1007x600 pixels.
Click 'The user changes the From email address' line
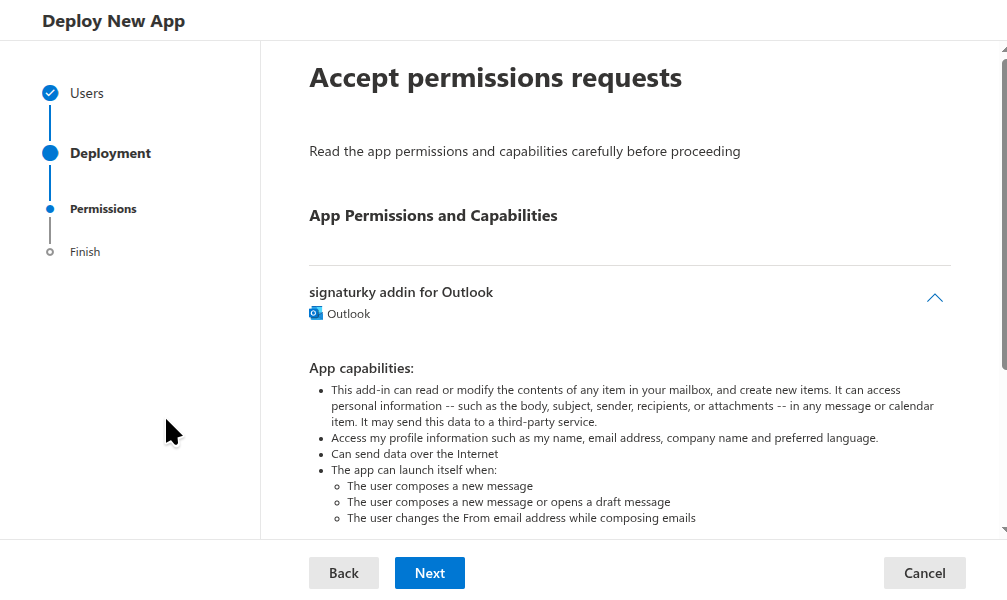click(521, 518)
